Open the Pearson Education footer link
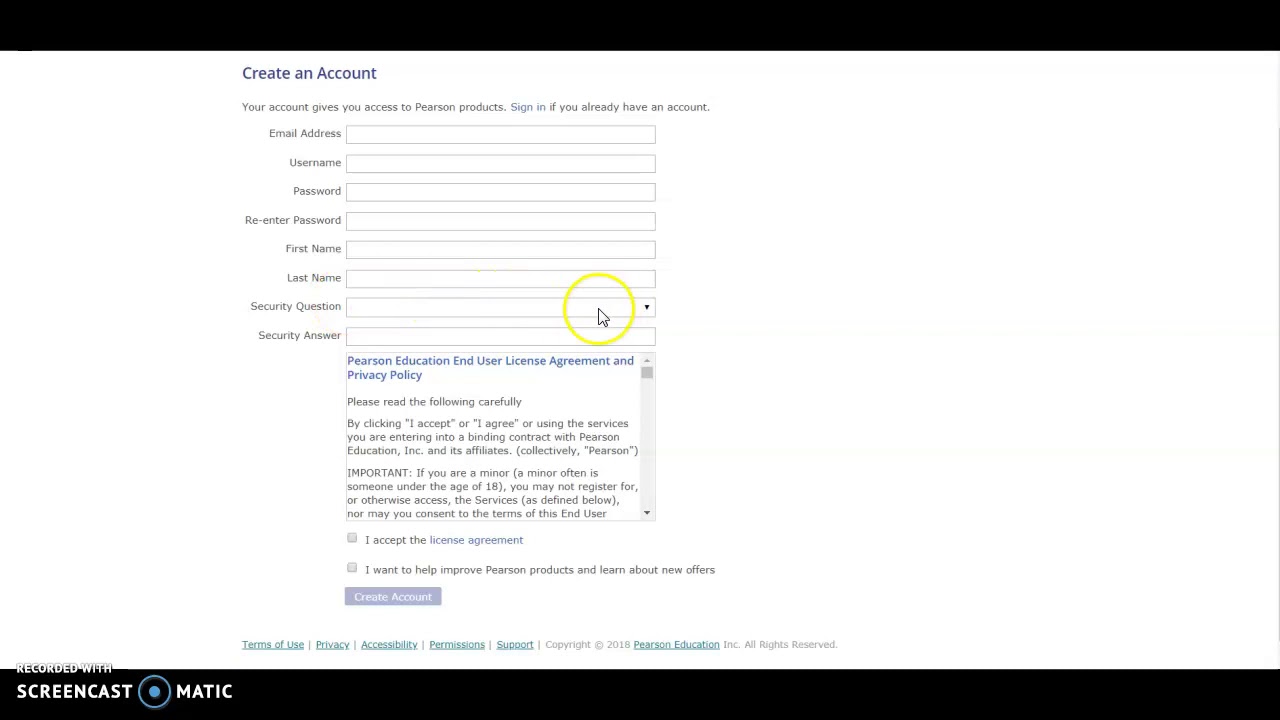The image size is (1280, 720). 676,645
